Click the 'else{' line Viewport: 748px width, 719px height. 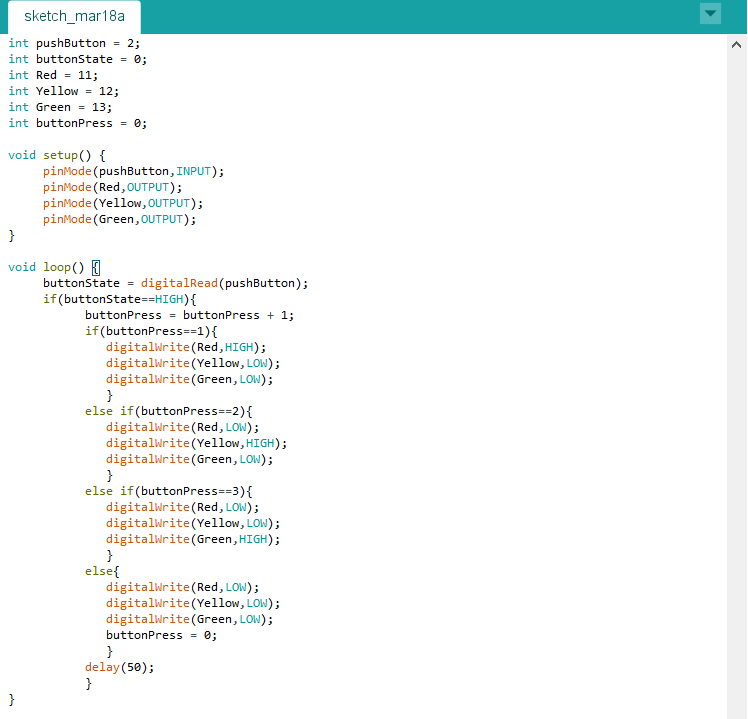click(102, 571)
